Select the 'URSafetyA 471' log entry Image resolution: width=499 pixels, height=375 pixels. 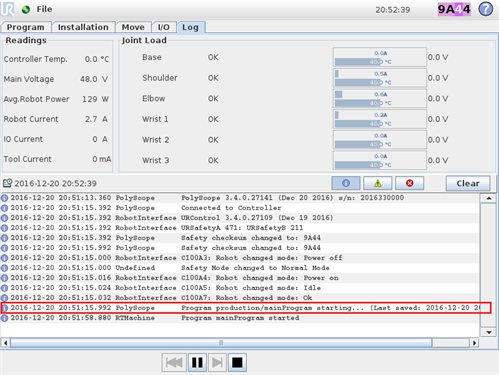240,228
